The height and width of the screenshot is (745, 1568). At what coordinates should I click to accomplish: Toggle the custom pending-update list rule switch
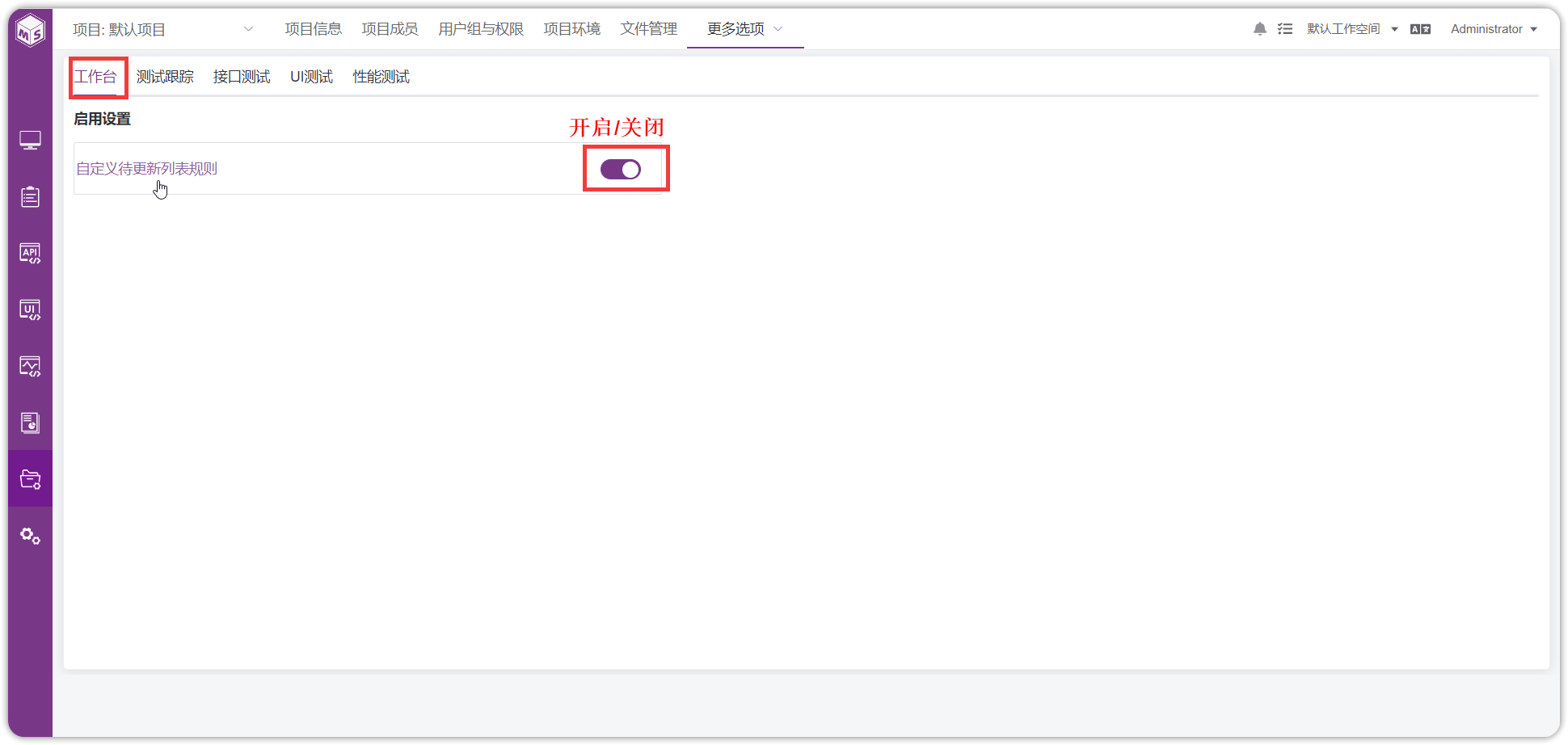[621, 169]
